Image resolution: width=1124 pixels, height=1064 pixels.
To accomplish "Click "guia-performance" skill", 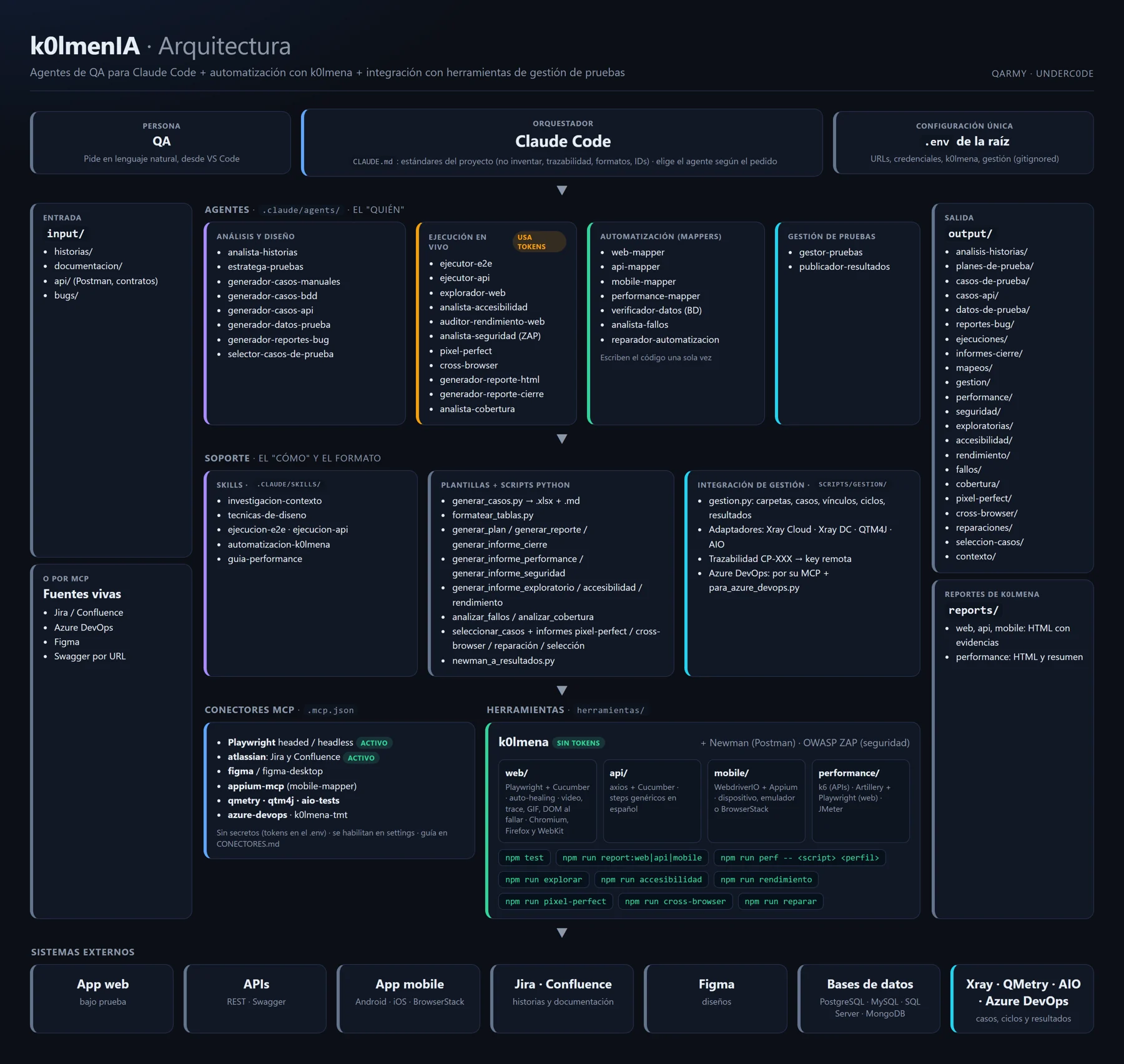I will [x=265, y=559].
